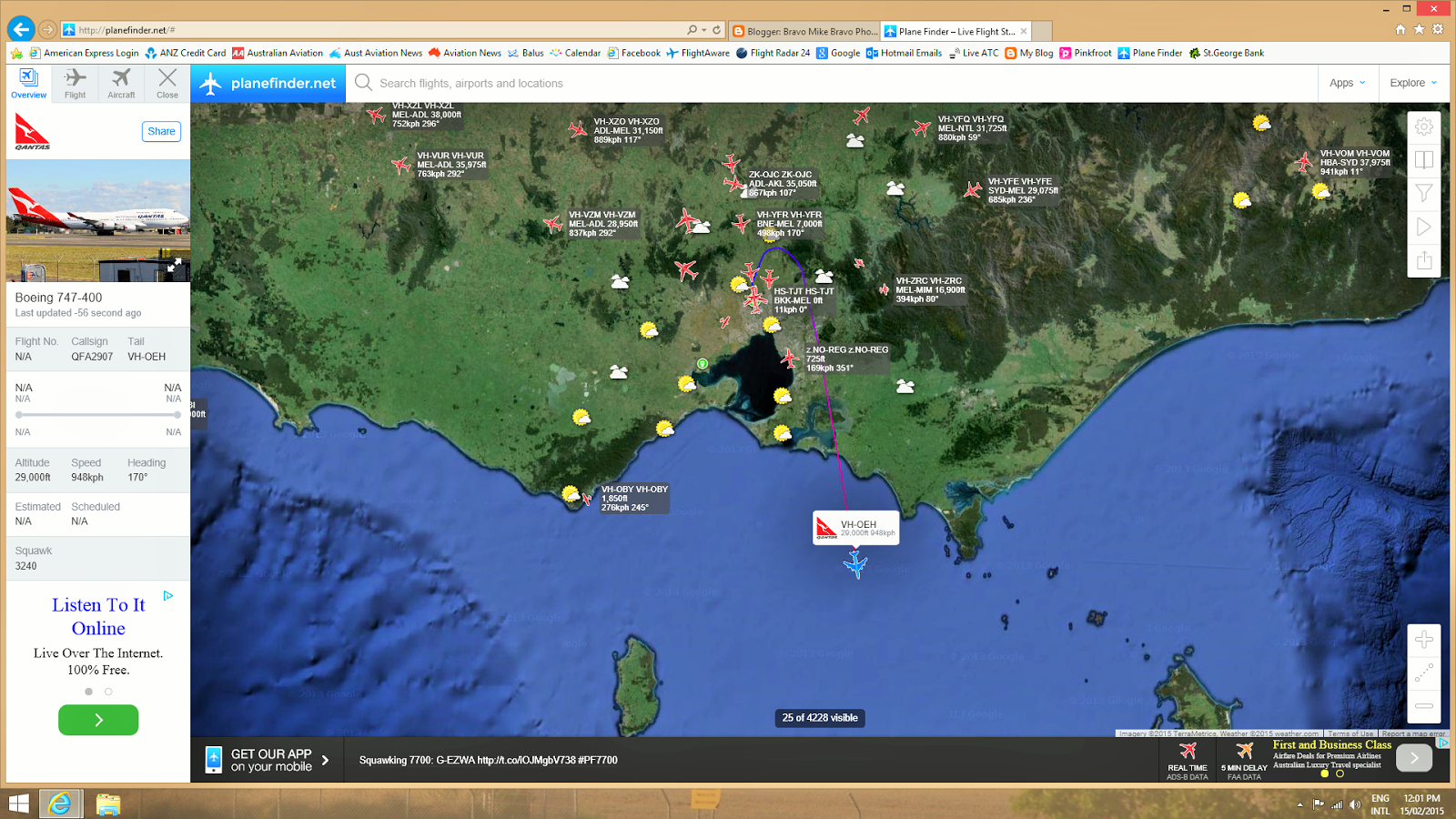1456x819 pixels.
Task: Zoom in the map with plus button
Action: click(x=1424, y=640)
